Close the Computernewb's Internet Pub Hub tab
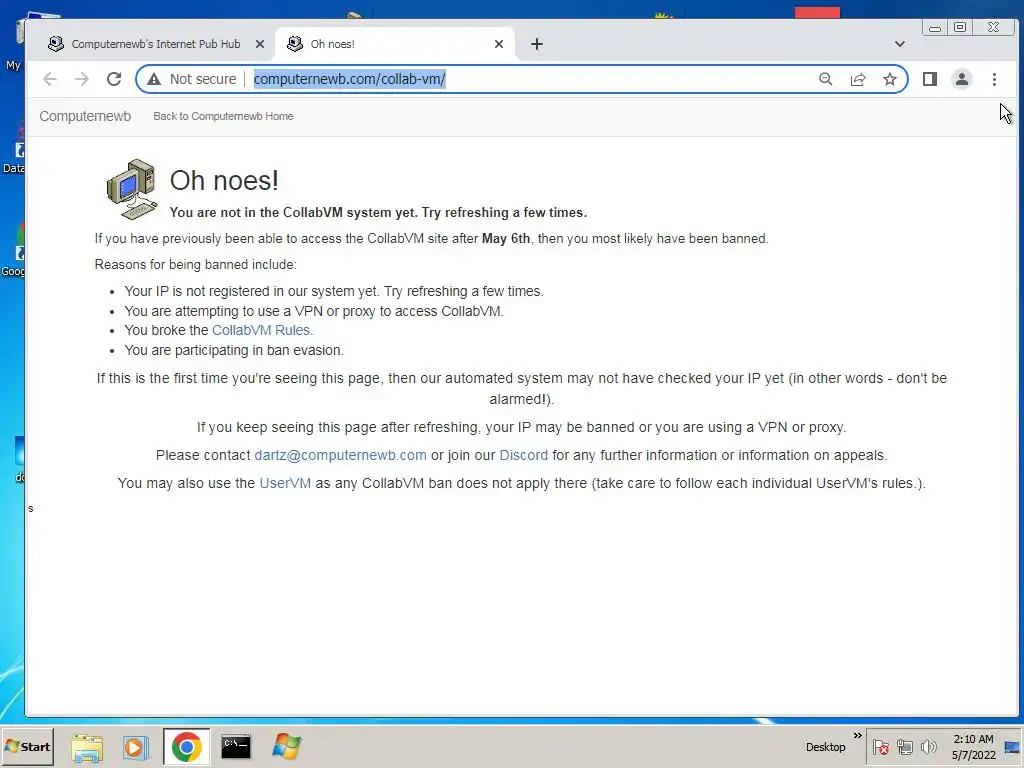Screen dimensions: 1024x768 pyautogui.click(x=260, y=44)
